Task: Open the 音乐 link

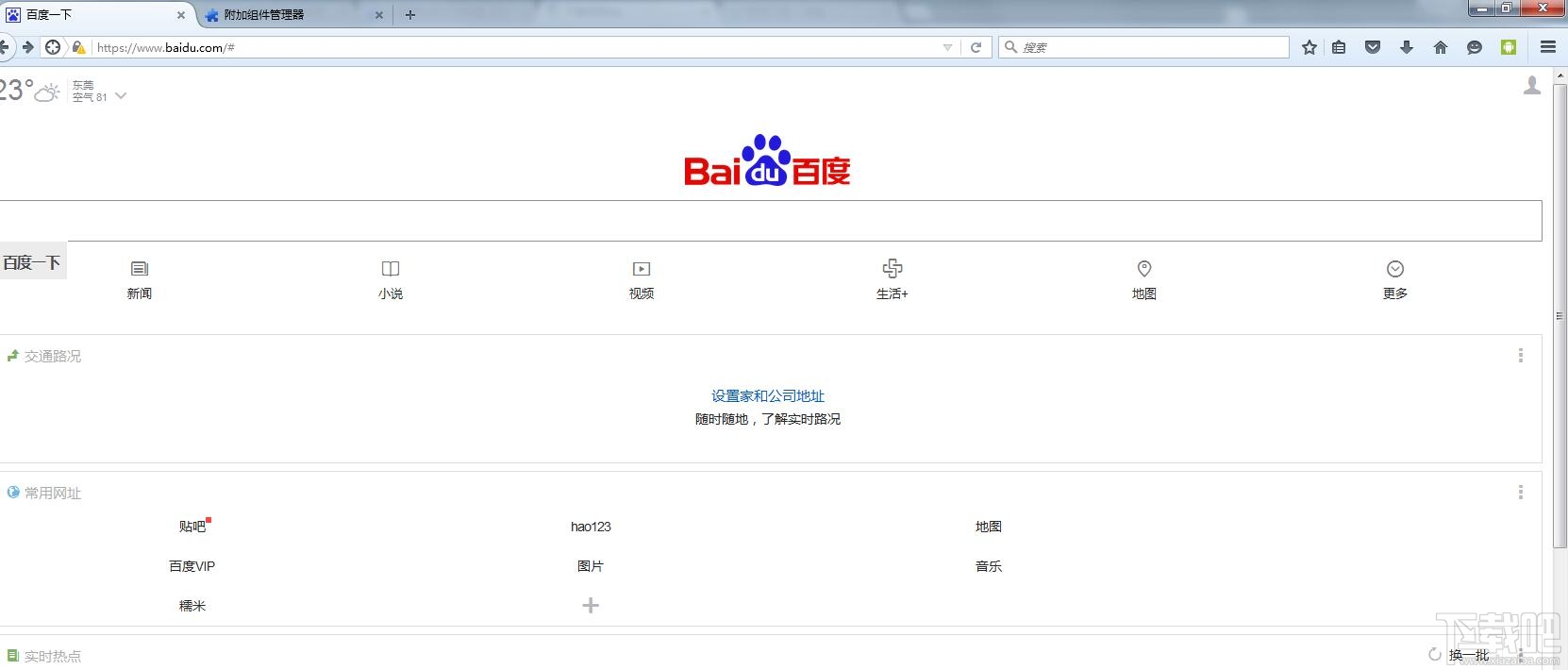Action: click(989, 566)
